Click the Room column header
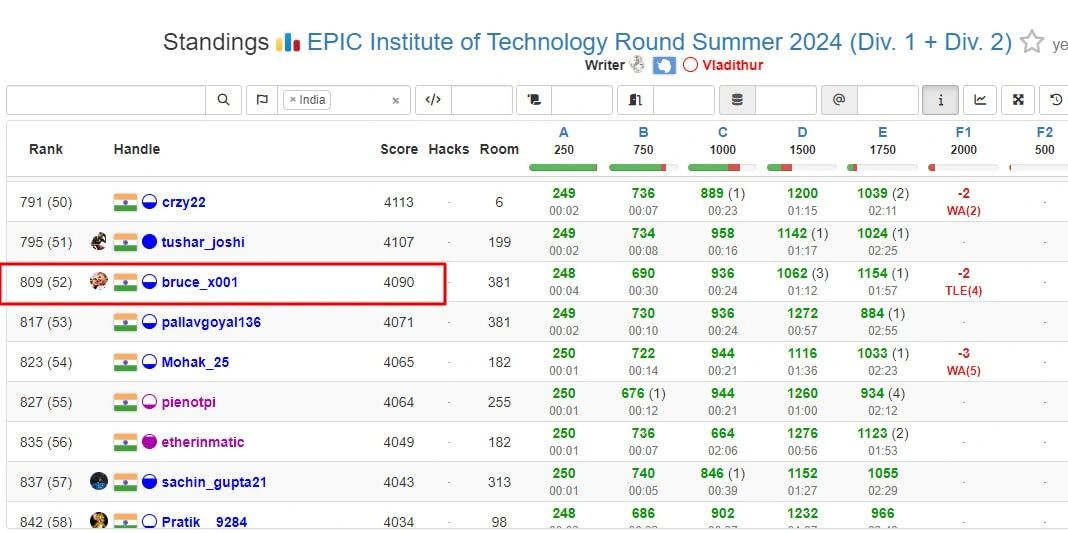This screenshot has height=533, width=1068. point(499,149)
